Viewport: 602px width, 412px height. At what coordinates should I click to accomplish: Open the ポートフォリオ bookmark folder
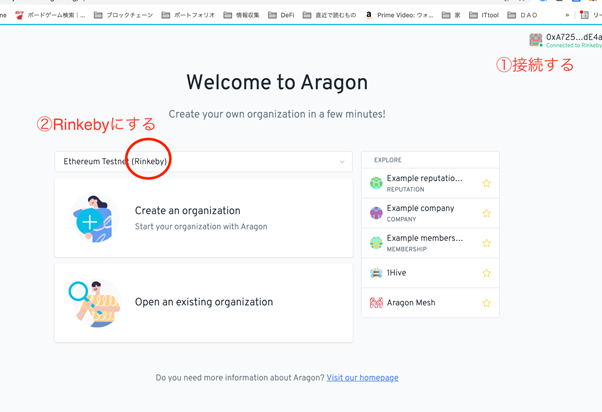(x=188, y=15)
